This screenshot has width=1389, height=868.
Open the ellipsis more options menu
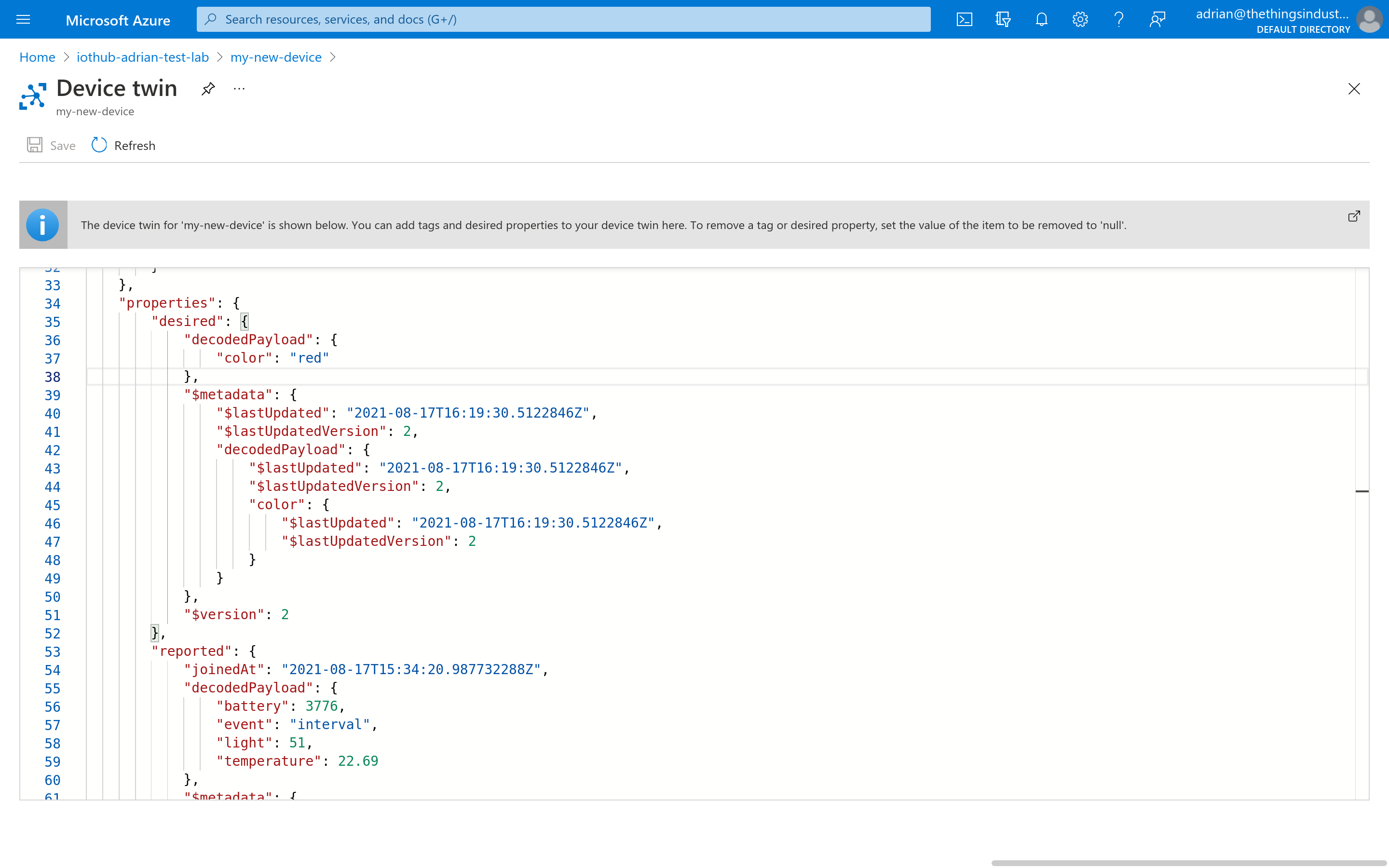(239, 89)
